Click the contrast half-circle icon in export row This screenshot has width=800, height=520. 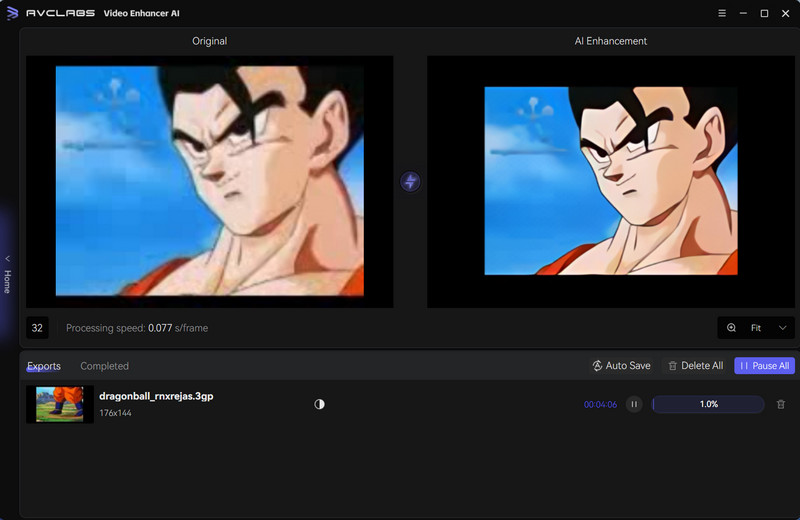(319, 404)
